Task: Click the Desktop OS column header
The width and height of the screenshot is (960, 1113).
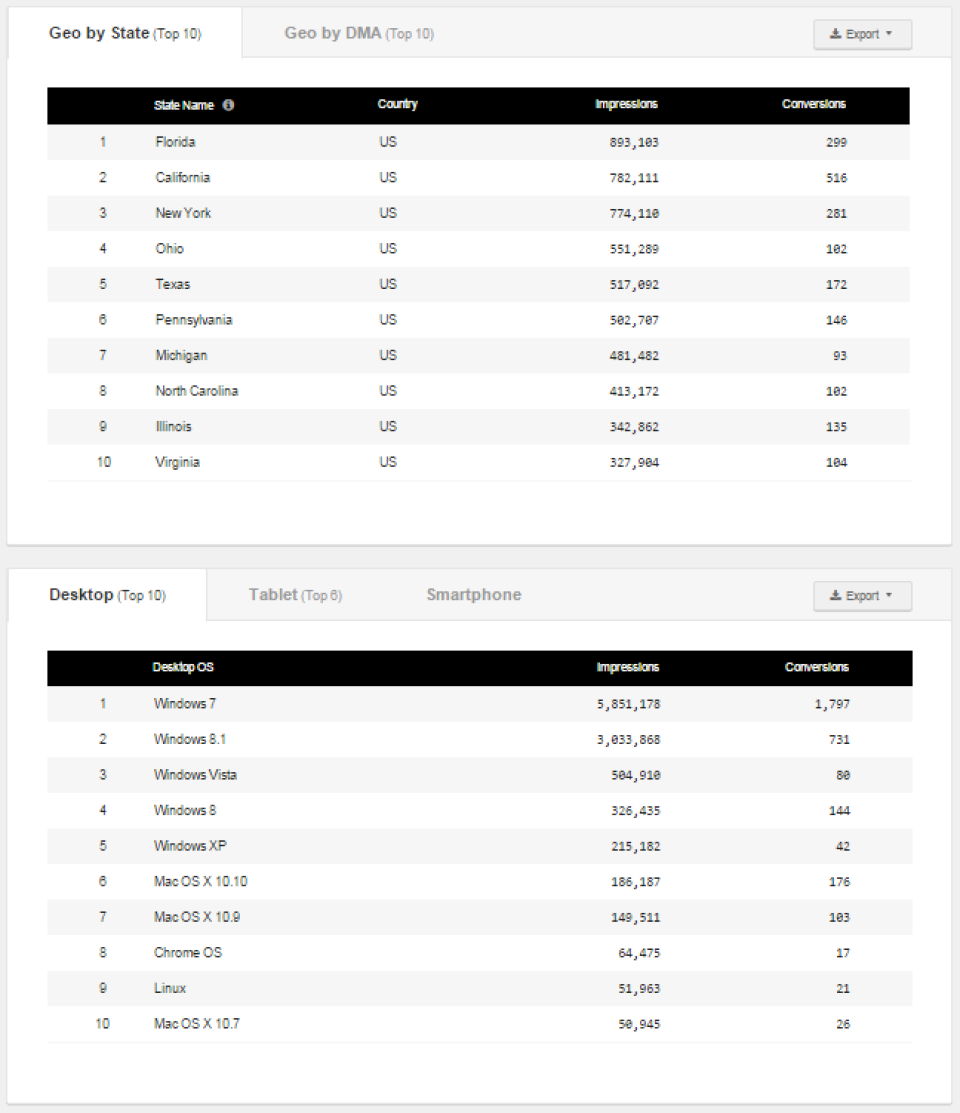Action: [181, 667]
